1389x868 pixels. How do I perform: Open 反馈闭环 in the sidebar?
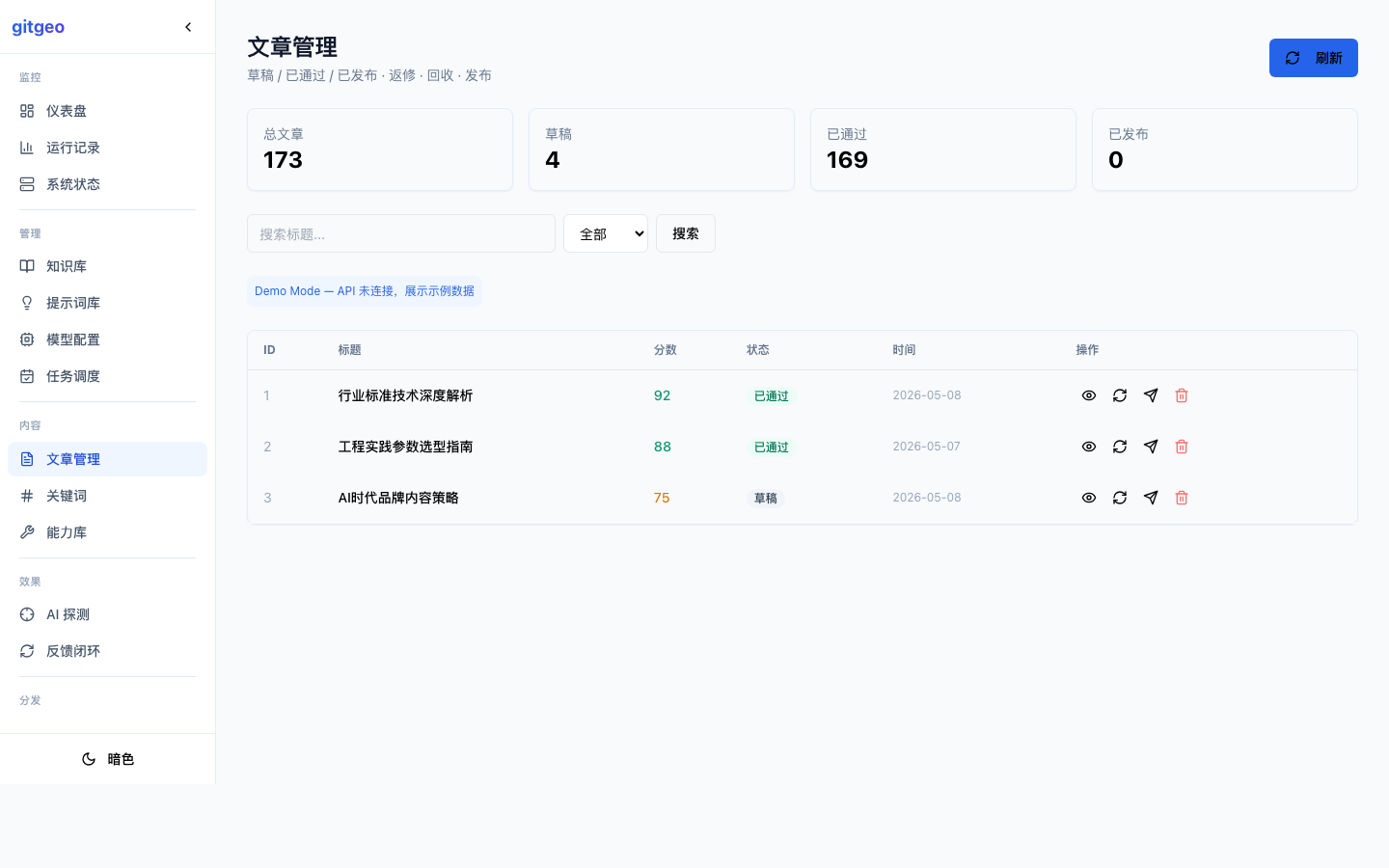pos(107,651)
